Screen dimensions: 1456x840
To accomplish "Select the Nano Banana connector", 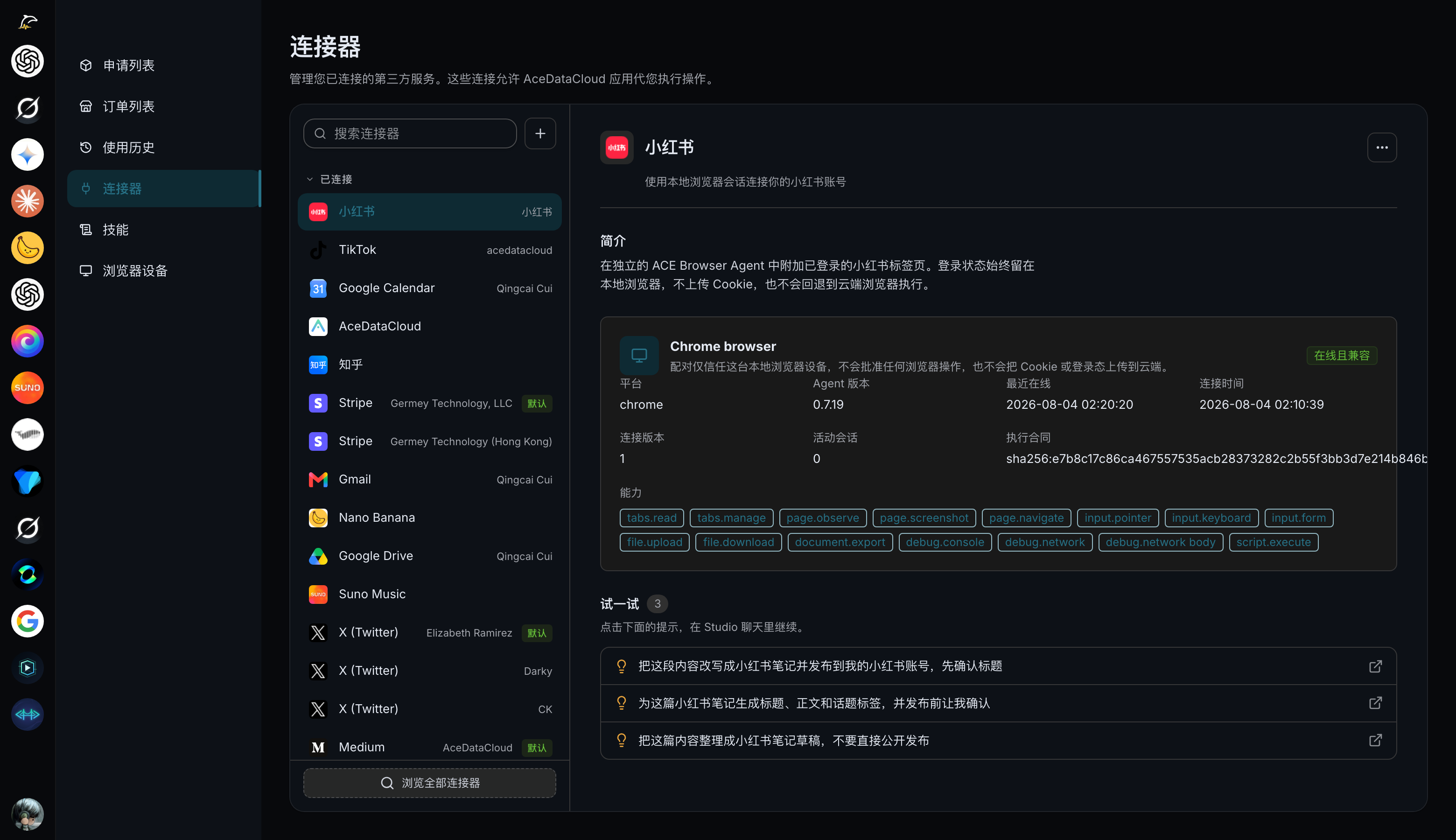I will (x=430, y=518).
